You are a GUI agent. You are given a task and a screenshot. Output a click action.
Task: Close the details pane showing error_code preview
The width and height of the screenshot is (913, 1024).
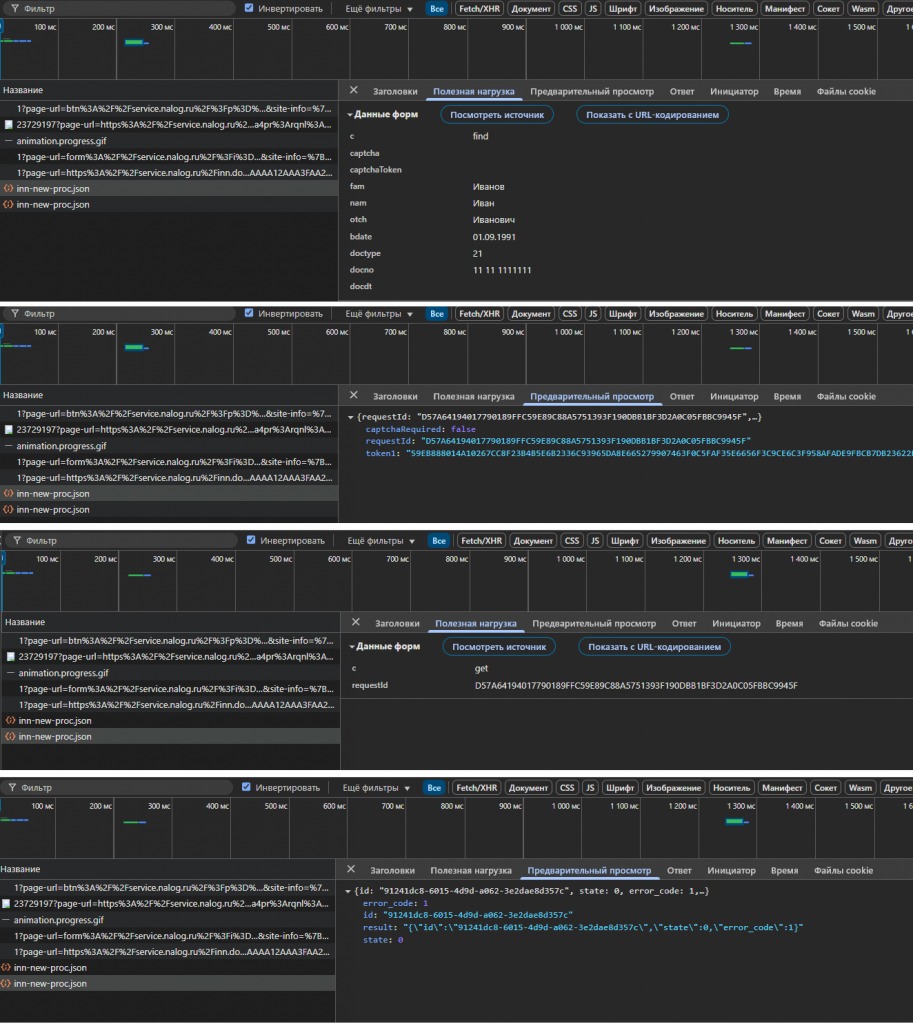click(x=351, y=869)
